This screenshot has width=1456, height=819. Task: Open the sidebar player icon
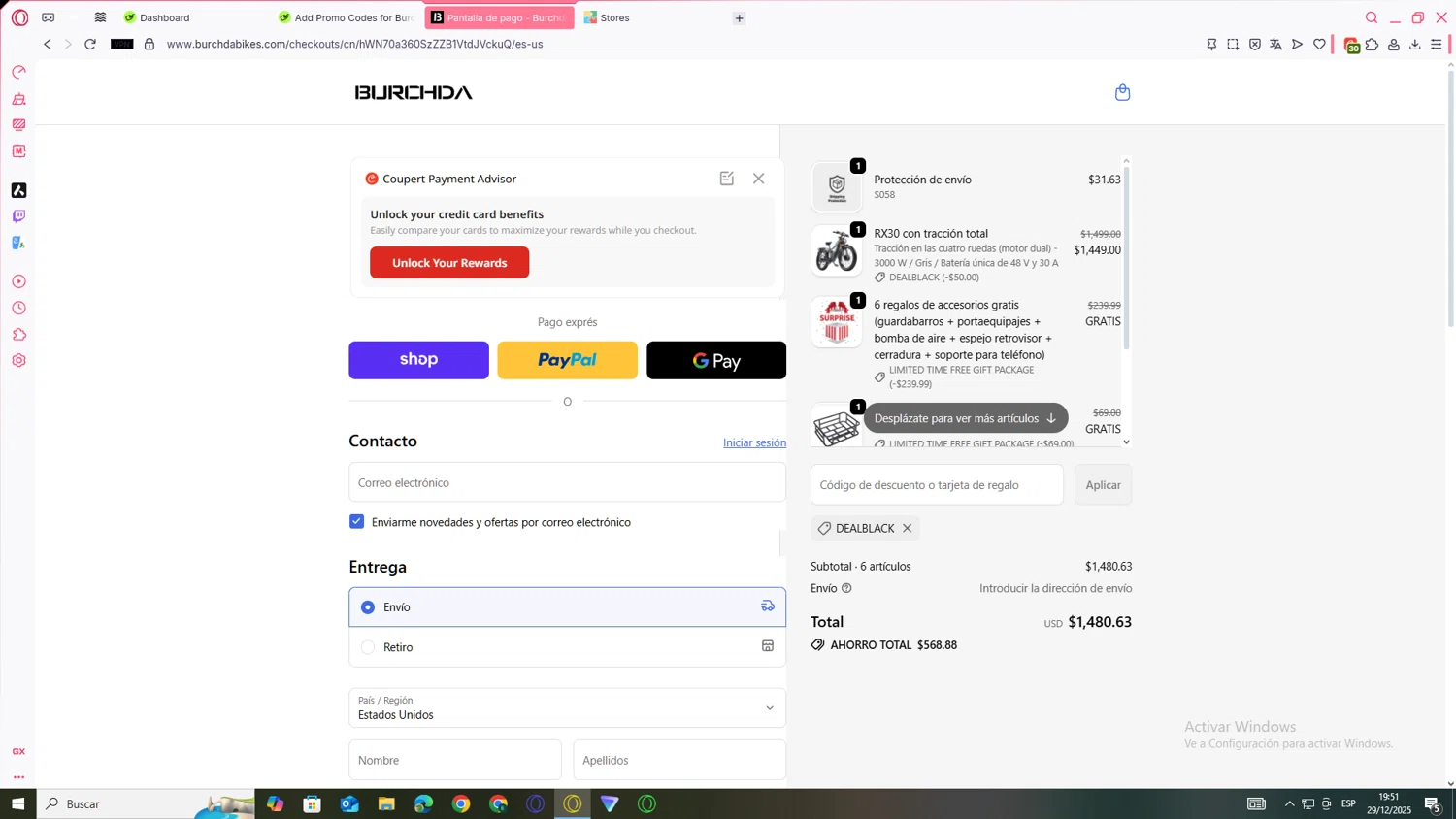point(18,281)
